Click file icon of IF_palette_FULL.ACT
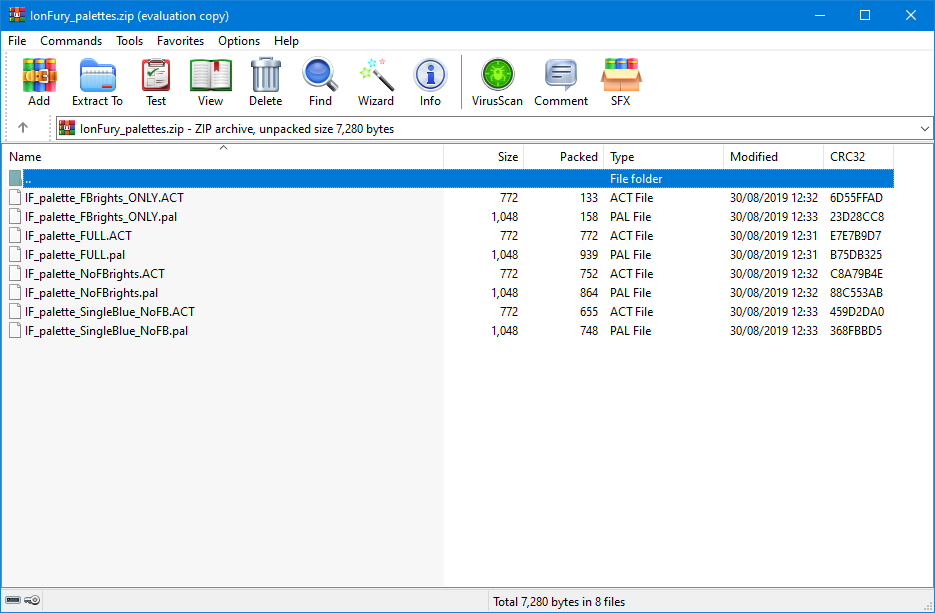Screen dimensions: 935x613 click(15, 236)
